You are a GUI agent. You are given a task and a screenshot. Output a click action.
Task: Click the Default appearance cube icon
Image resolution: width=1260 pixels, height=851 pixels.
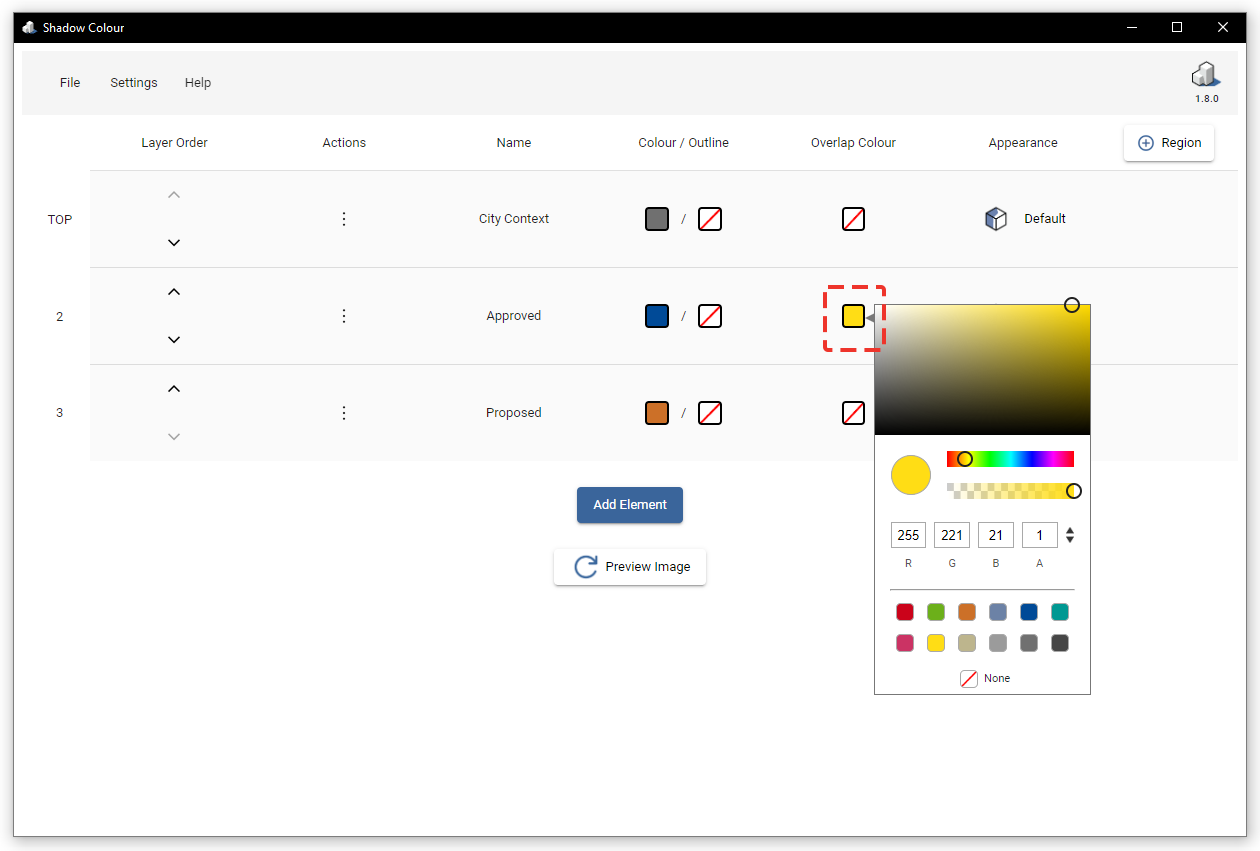(x=996, y=218)
